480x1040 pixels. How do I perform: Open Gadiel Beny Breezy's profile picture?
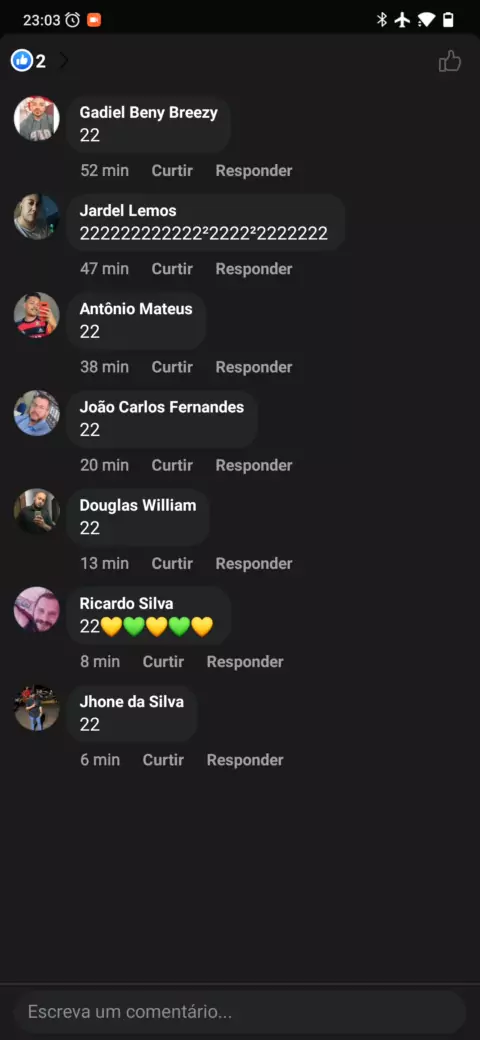coord(36,119)
